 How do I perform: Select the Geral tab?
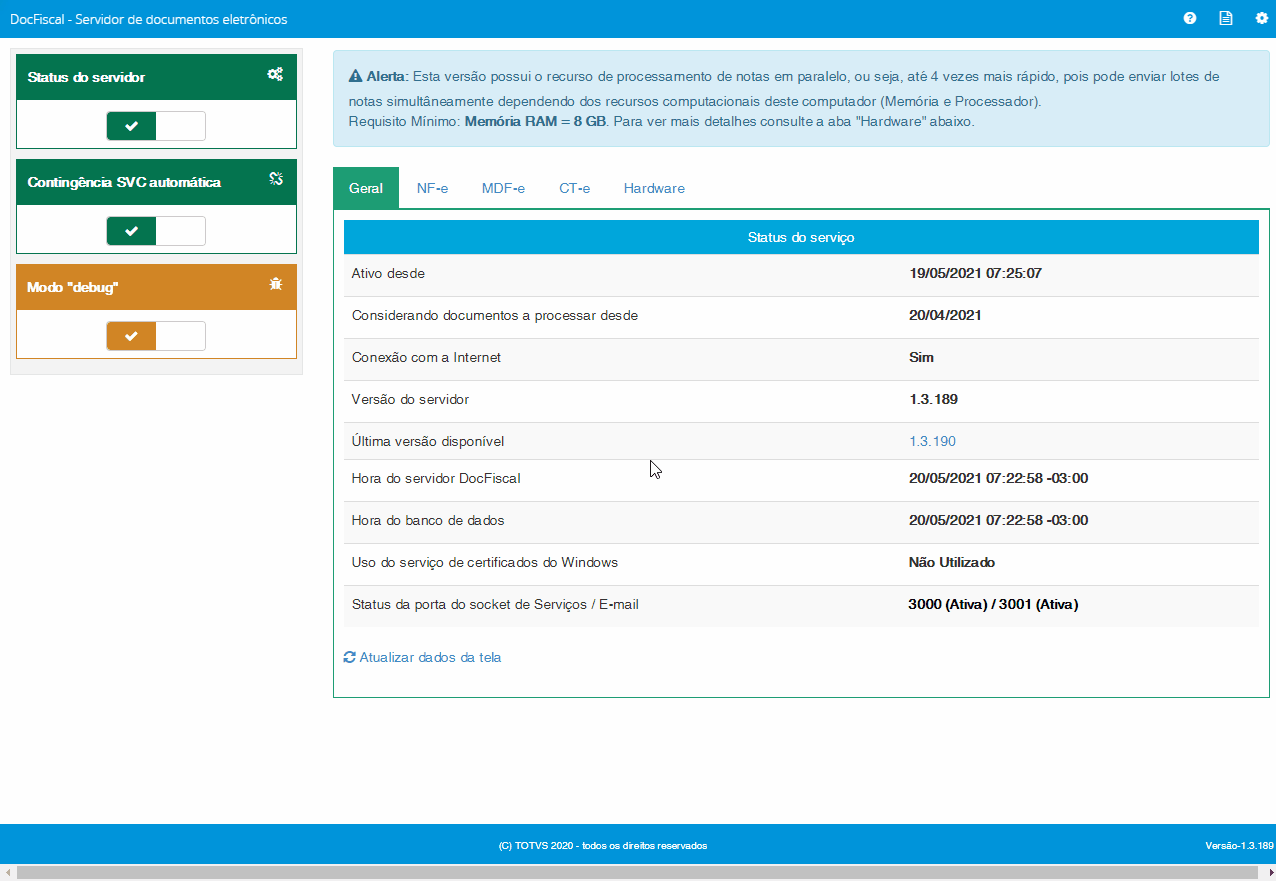pyautogui.click(x=366, y=188)
